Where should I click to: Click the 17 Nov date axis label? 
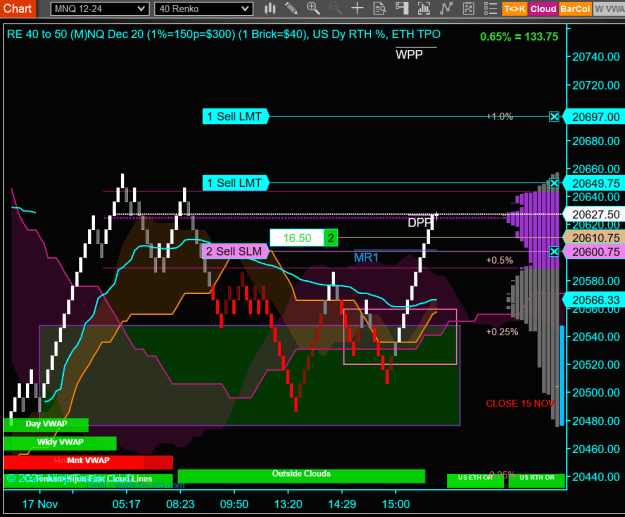click(40, 504)
